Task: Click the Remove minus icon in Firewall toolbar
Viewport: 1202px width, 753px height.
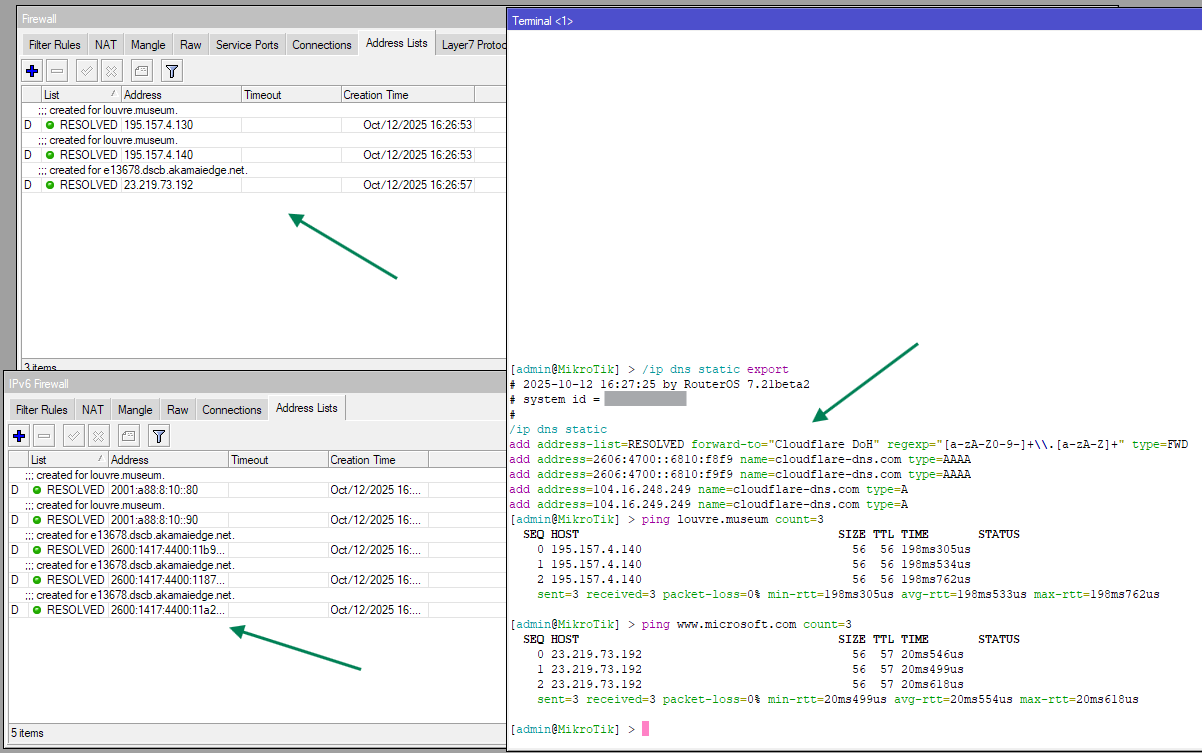Action: click(x=57, y=71)
